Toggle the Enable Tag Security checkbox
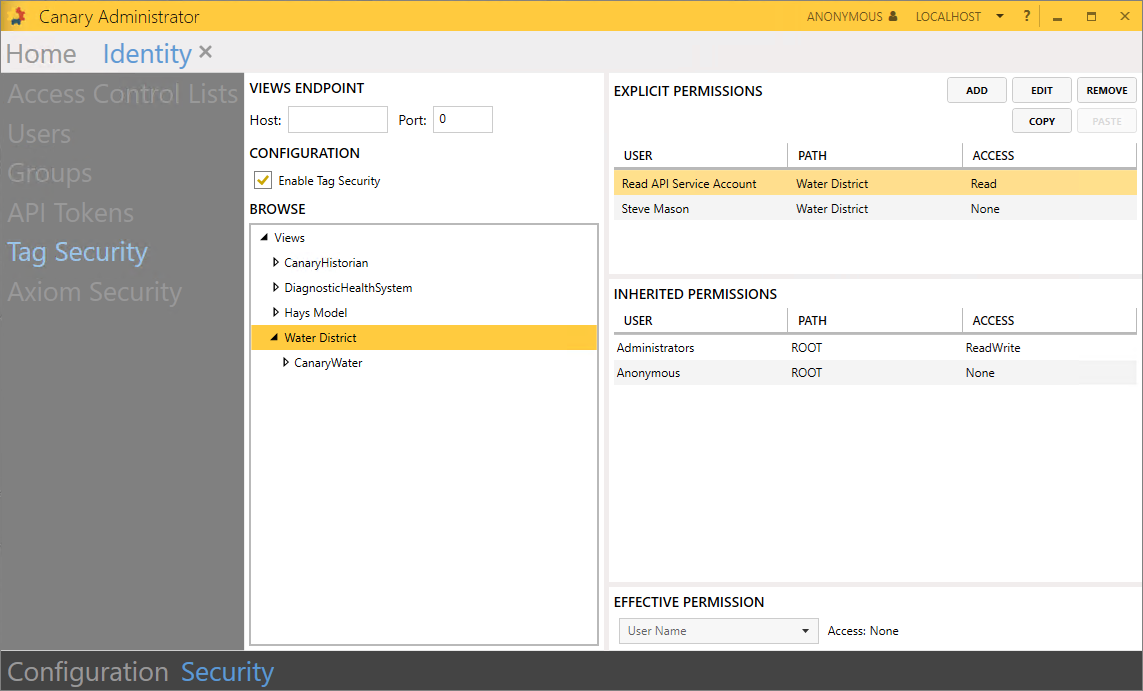This screenshot has width=1143, height=691. tap(262, 180)
